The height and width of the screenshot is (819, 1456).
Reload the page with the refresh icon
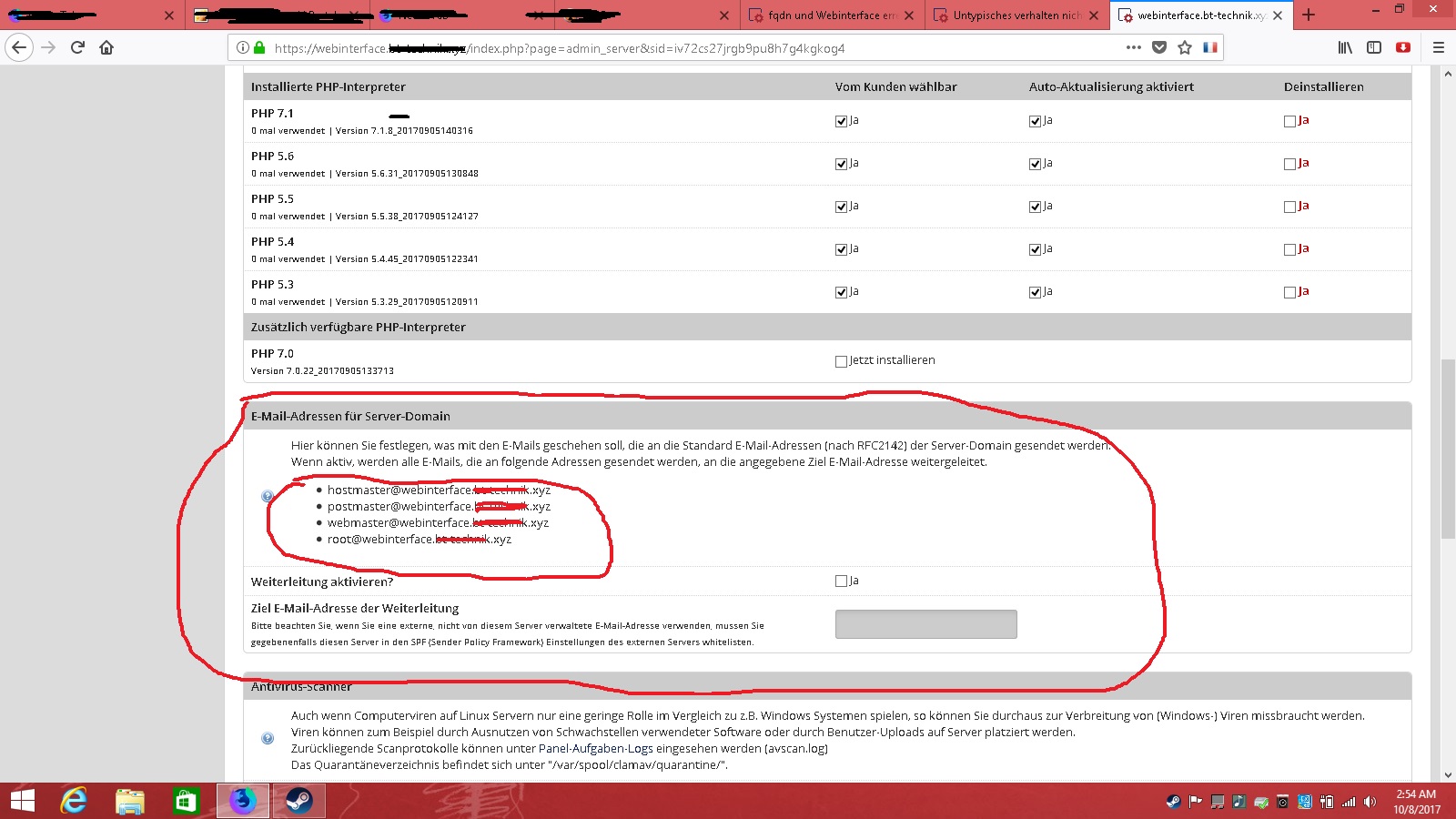pyautogui.click(x=77, y=47)
